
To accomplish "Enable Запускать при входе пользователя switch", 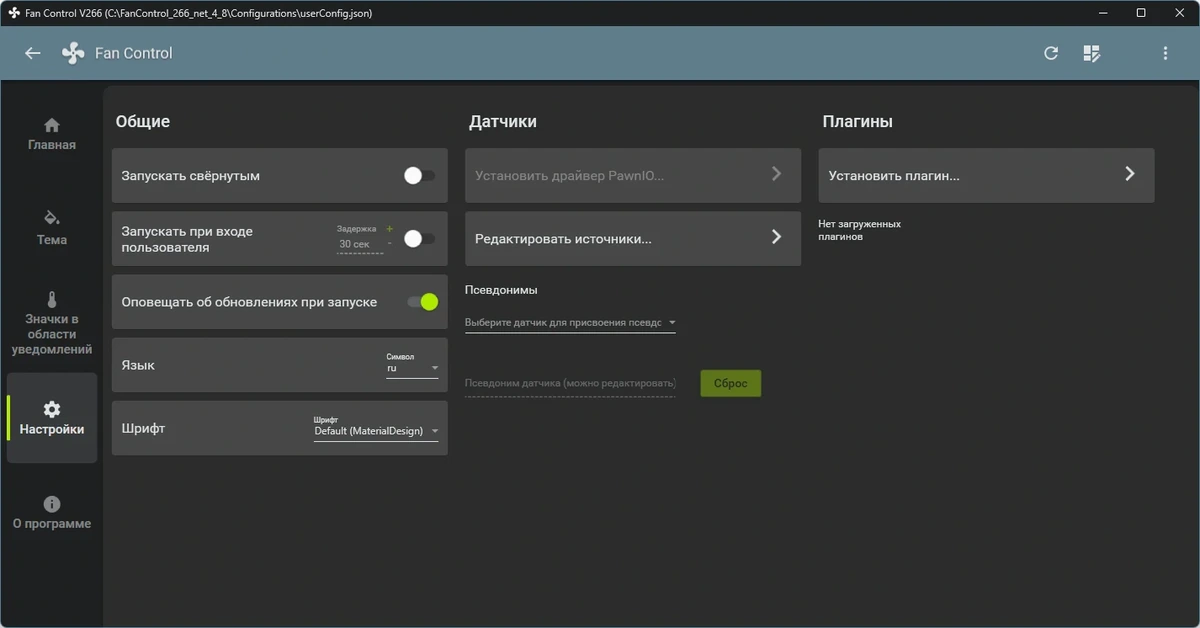I will tap(419, 239).
